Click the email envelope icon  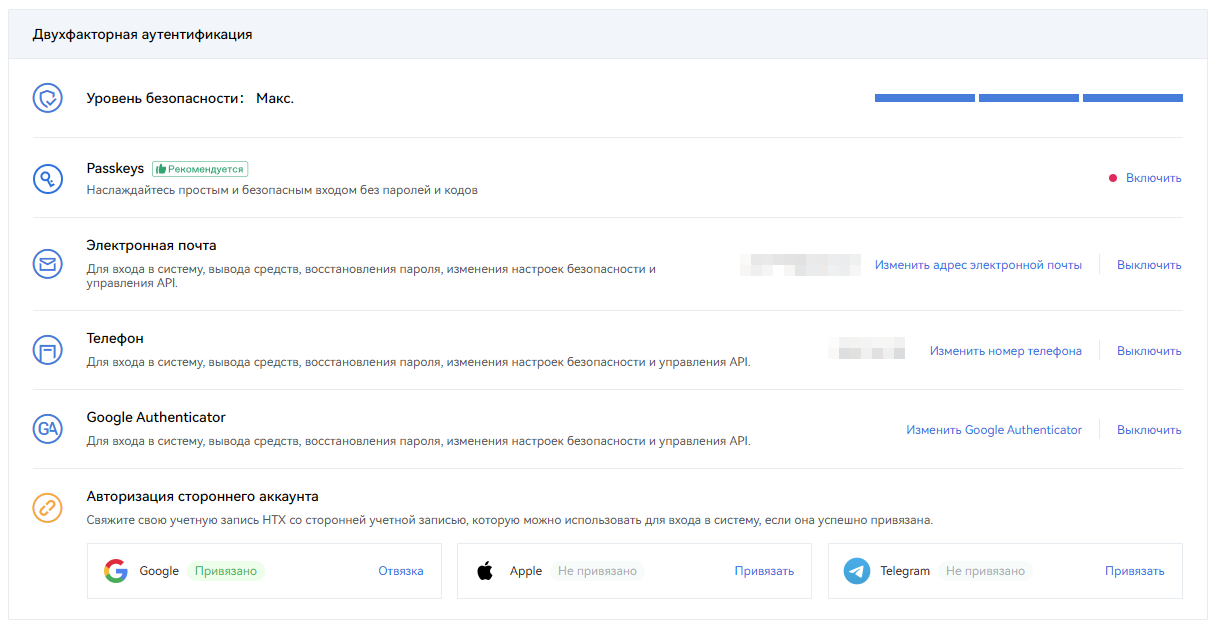tap(48, 265)
